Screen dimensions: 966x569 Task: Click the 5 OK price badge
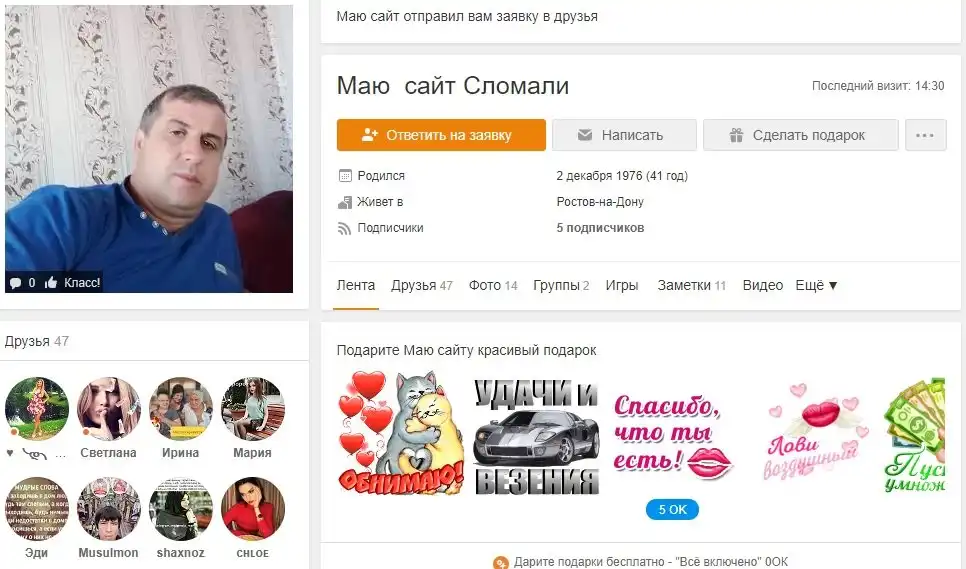click(672, 509)
